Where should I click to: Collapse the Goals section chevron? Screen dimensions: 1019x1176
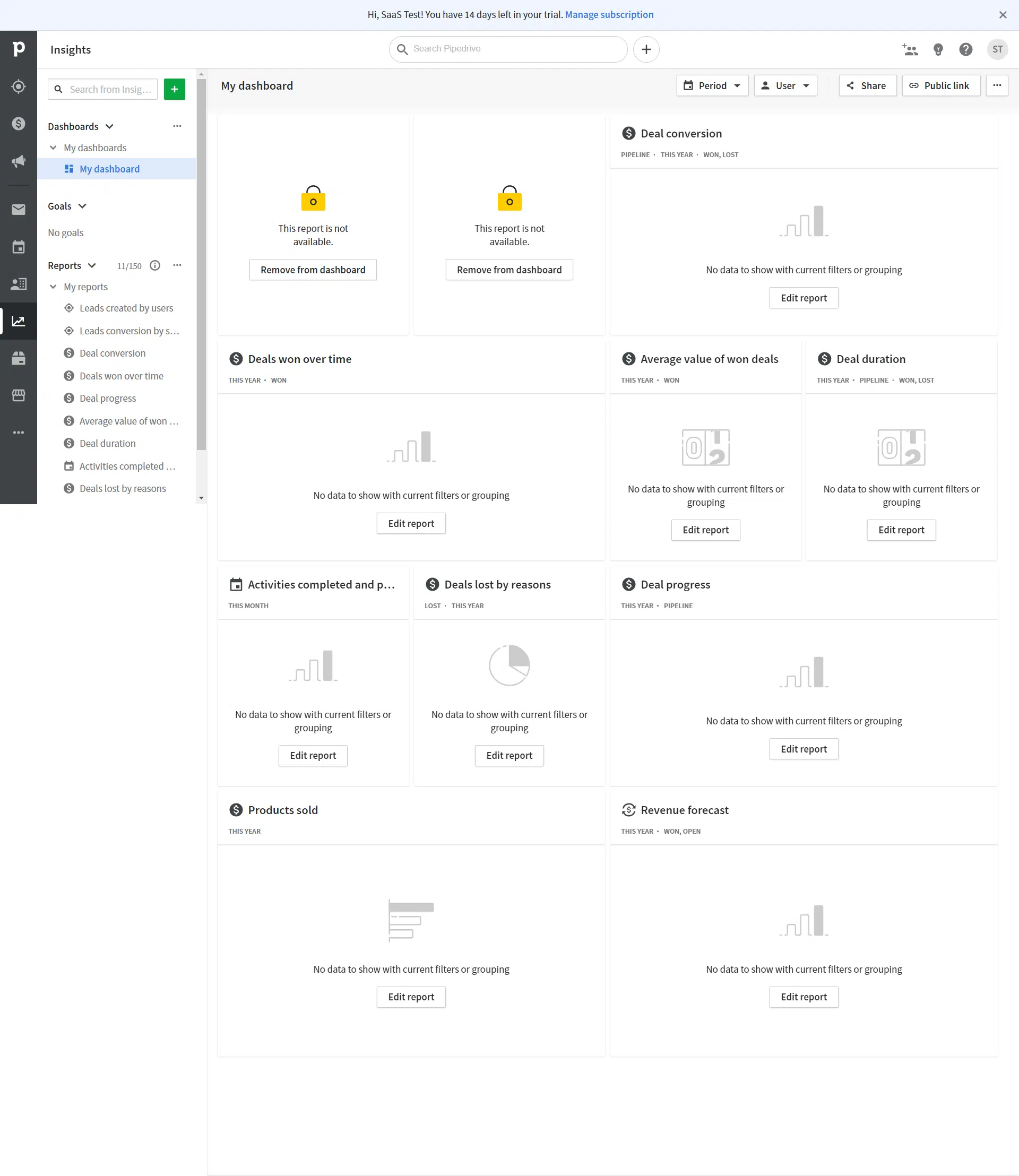tap(82, 206)
